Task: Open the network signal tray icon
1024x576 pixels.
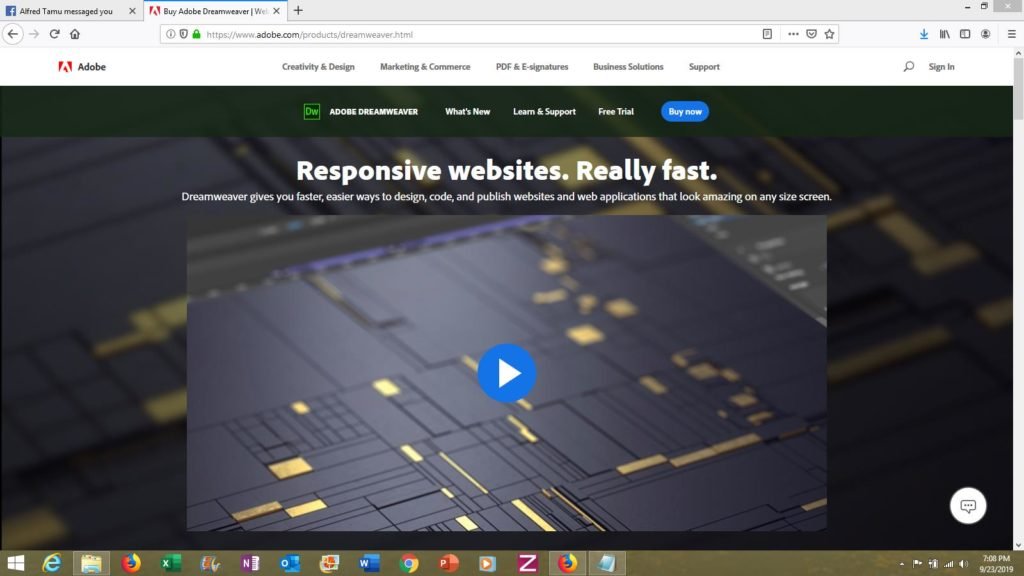Action: click(x=949, y=564)
